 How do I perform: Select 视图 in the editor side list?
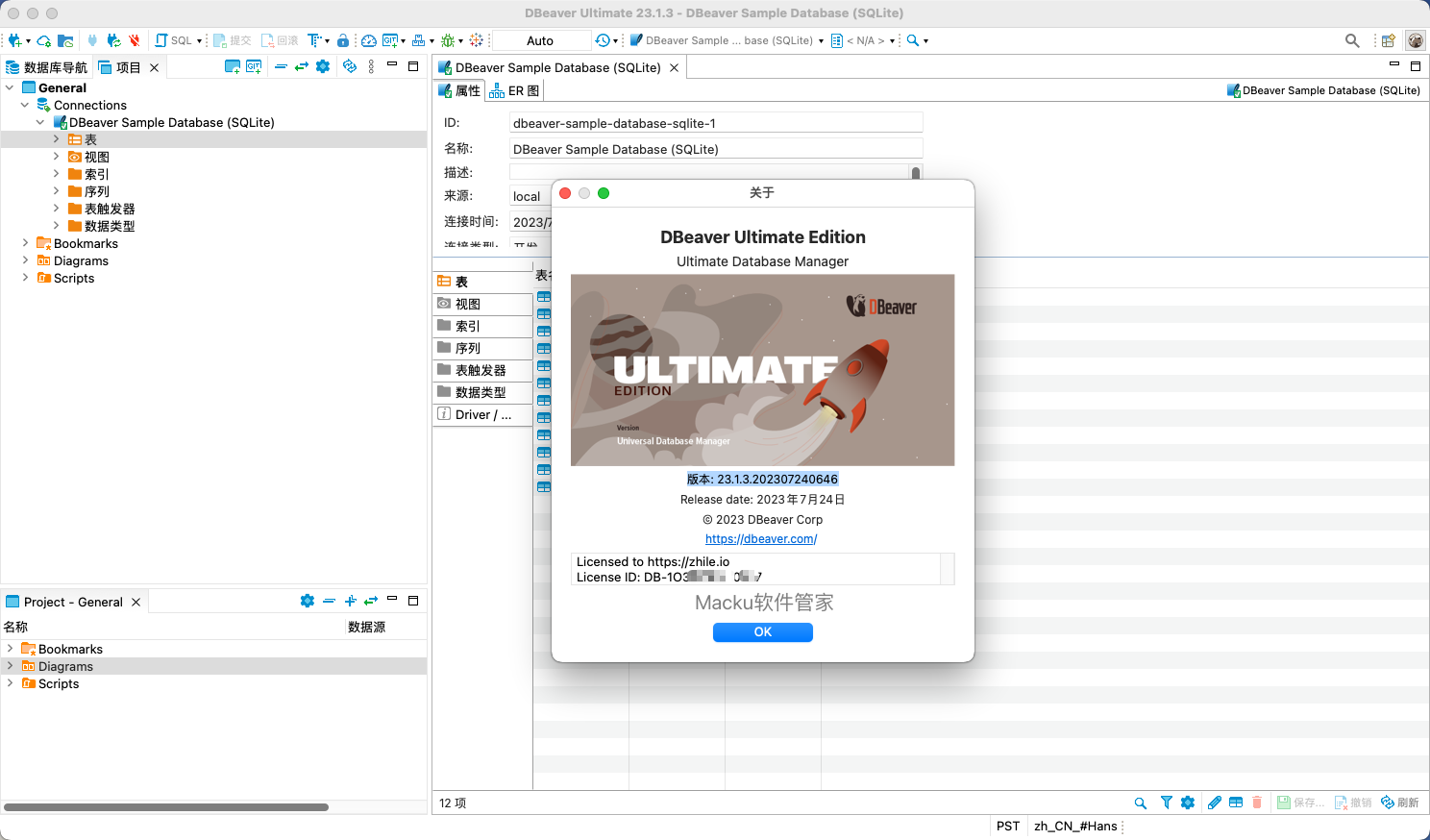[x=482, y=304]
